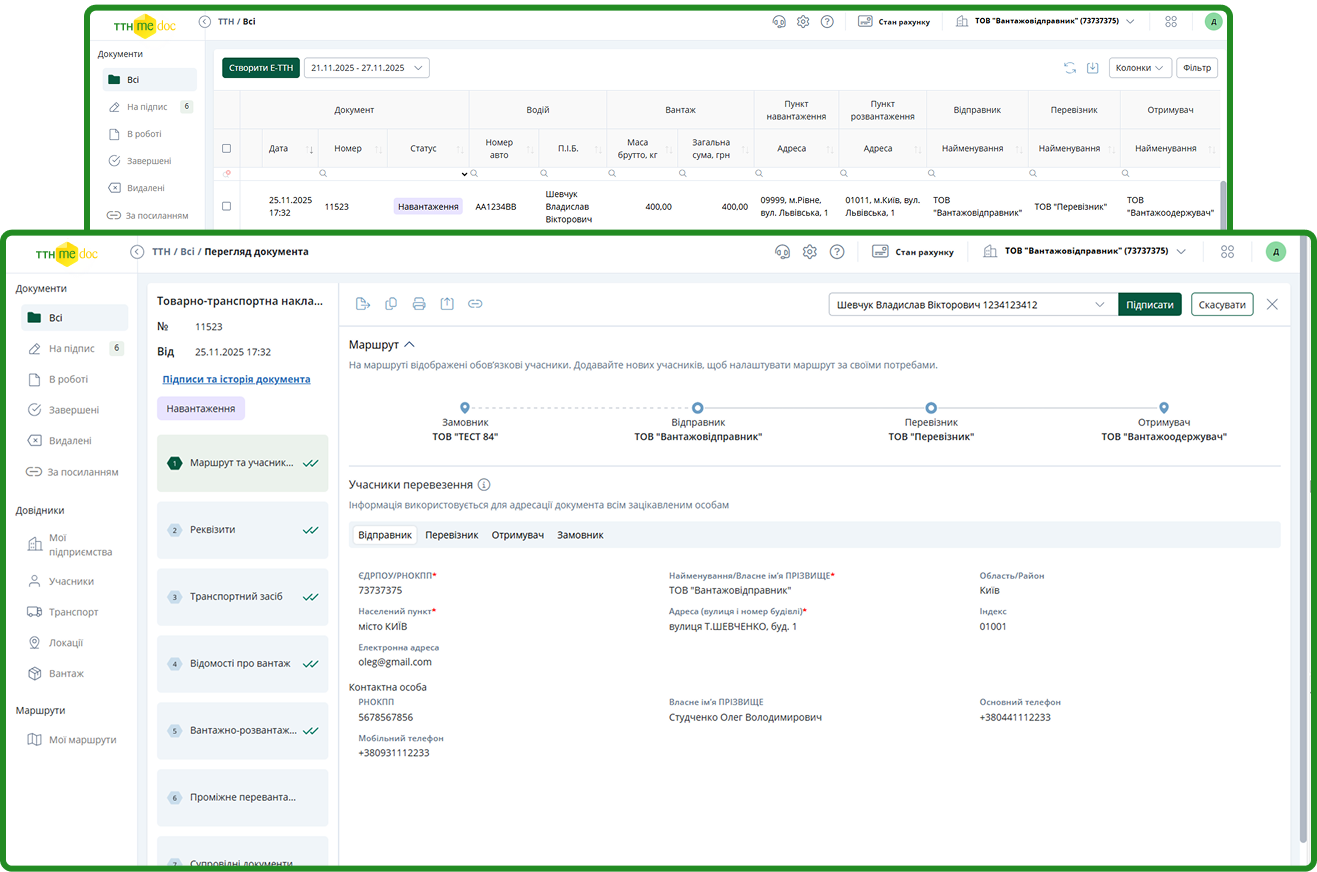Select the Транспортний засіб step

(242, 597)
